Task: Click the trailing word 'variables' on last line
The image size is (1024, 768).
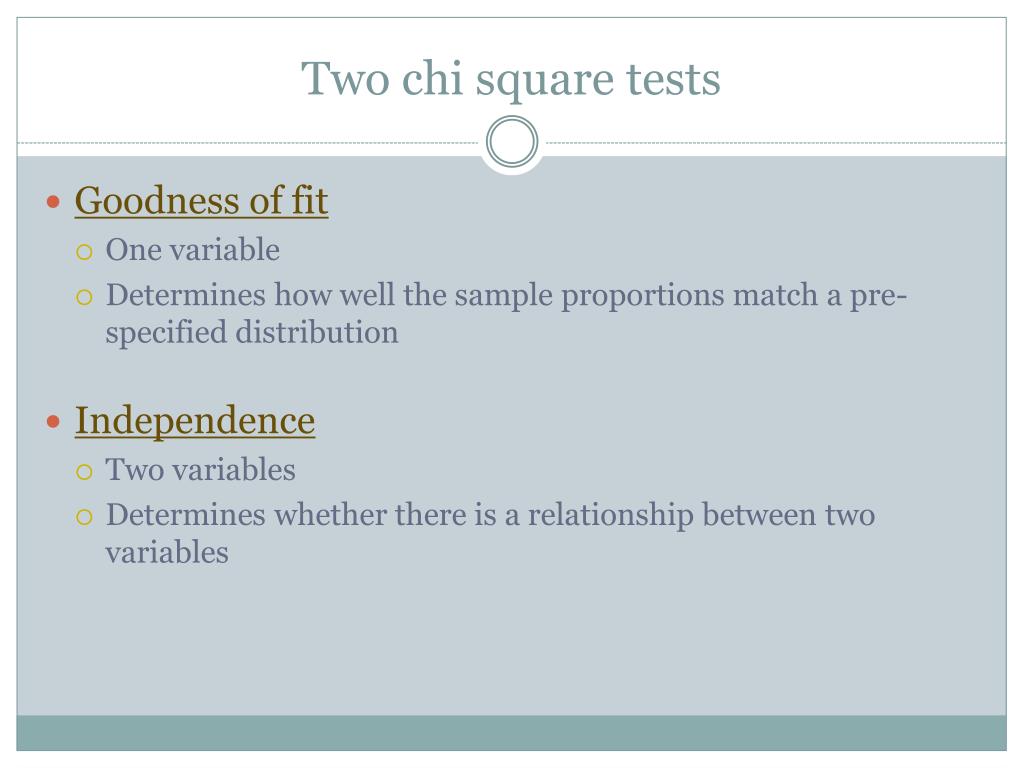Action: (167, 553)
